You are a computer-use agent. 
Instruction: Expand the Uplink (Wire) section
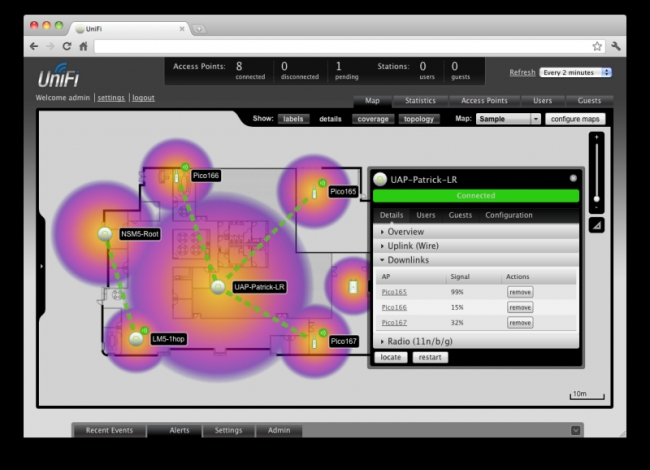point(476,246)
